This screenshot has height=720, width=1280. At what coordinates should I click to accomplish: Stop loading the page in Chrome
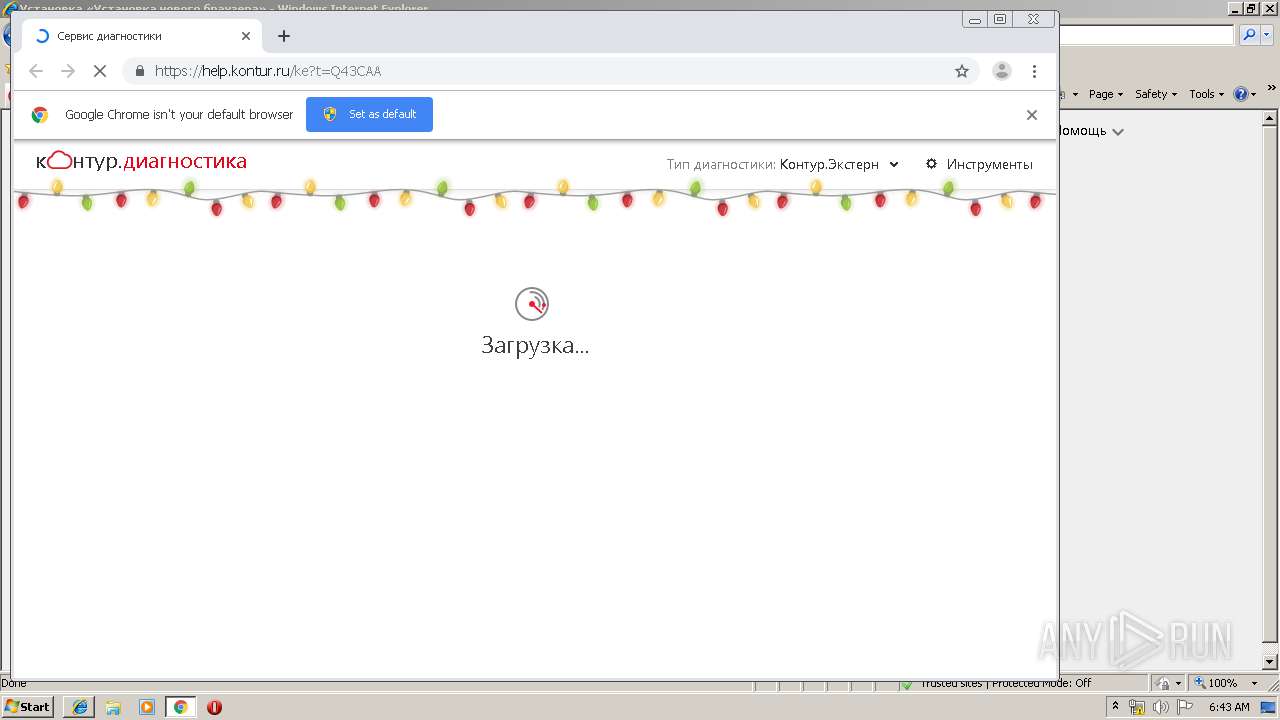point(100,71)
